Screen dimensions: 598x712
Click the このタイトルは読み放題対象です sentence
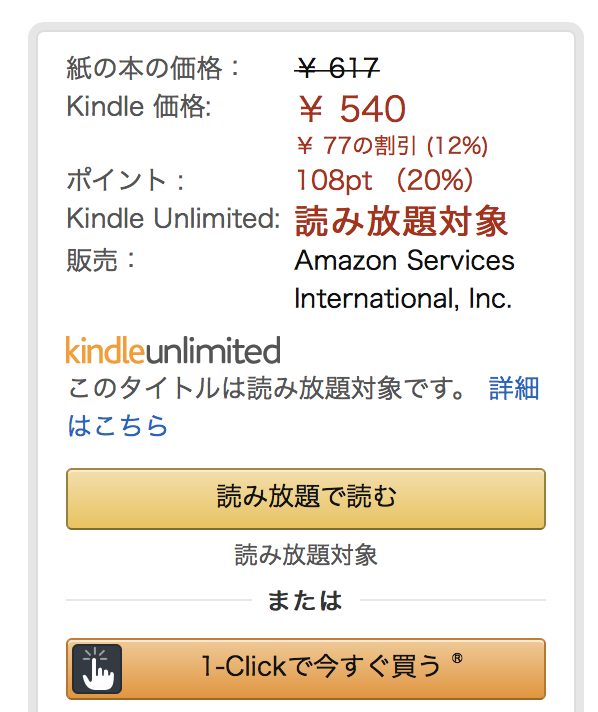click(266, 389)
